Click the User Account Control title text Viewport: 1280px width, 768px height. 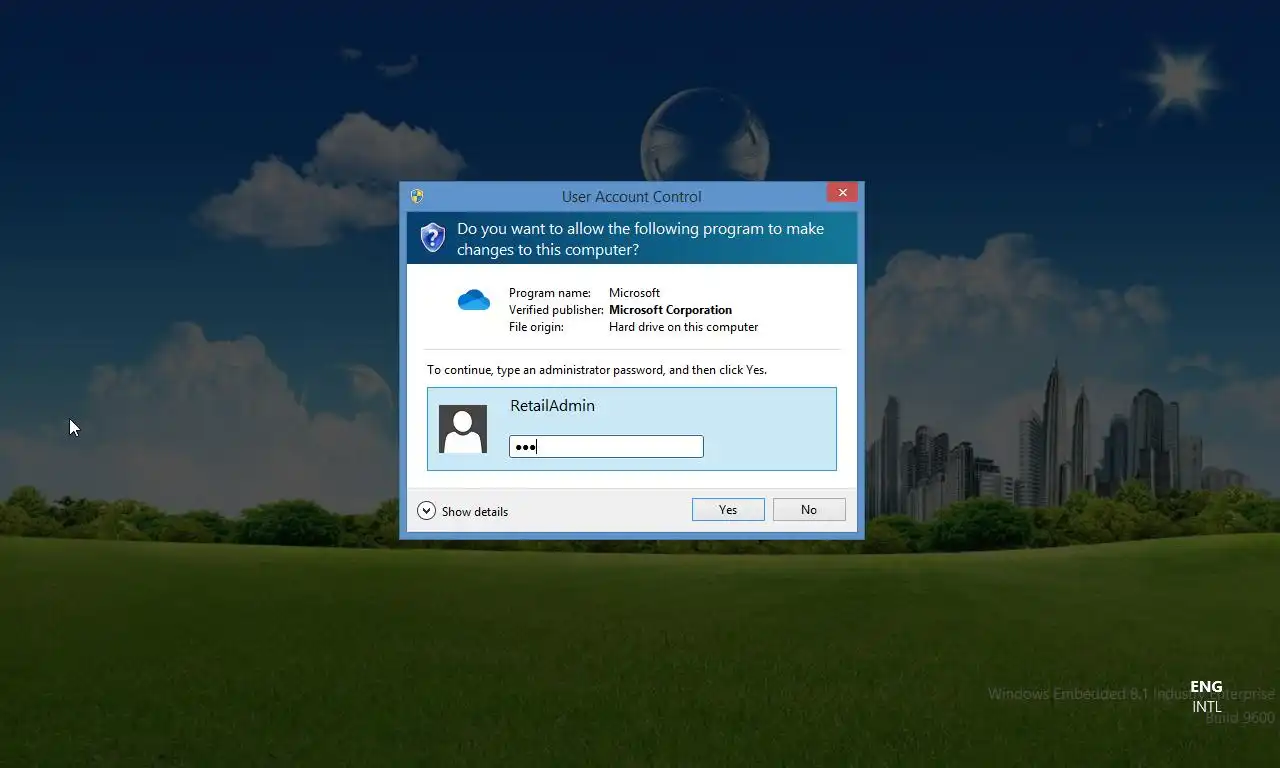(x=632, y=197)
